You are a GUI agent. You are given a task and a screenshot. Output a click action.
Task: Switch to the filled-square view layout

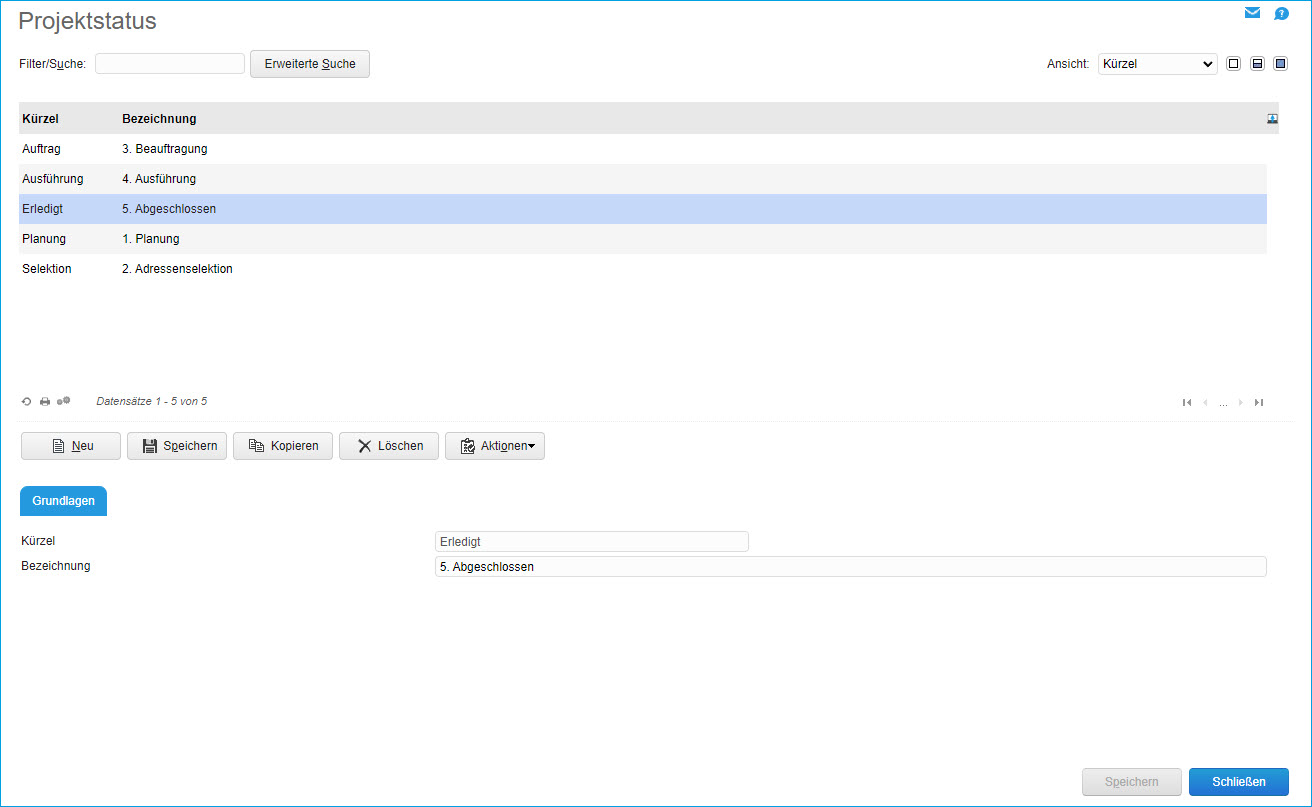[1280, 64]
